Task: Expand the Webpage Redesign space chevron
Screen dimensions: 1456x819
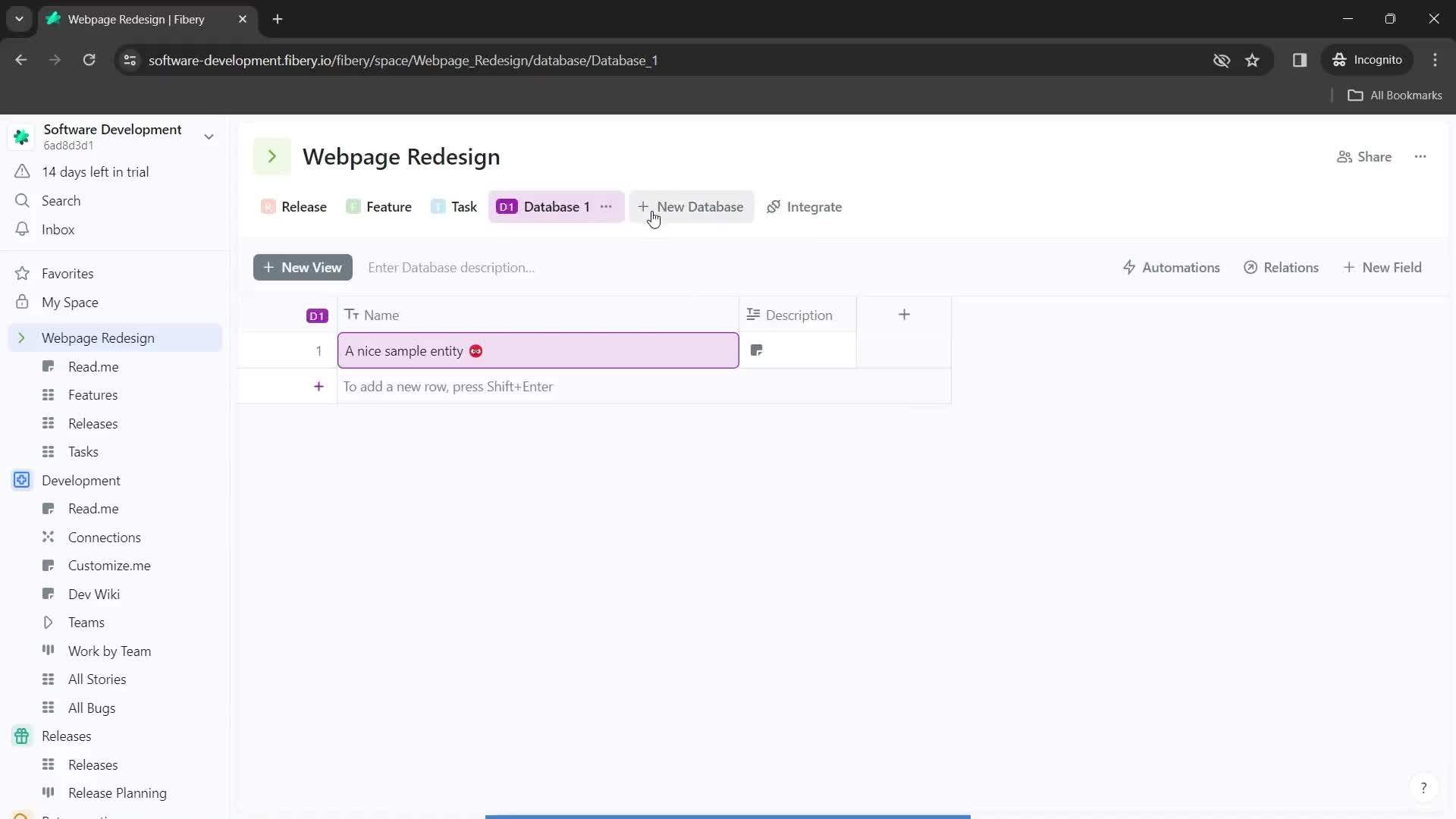Action: (22, 338)
